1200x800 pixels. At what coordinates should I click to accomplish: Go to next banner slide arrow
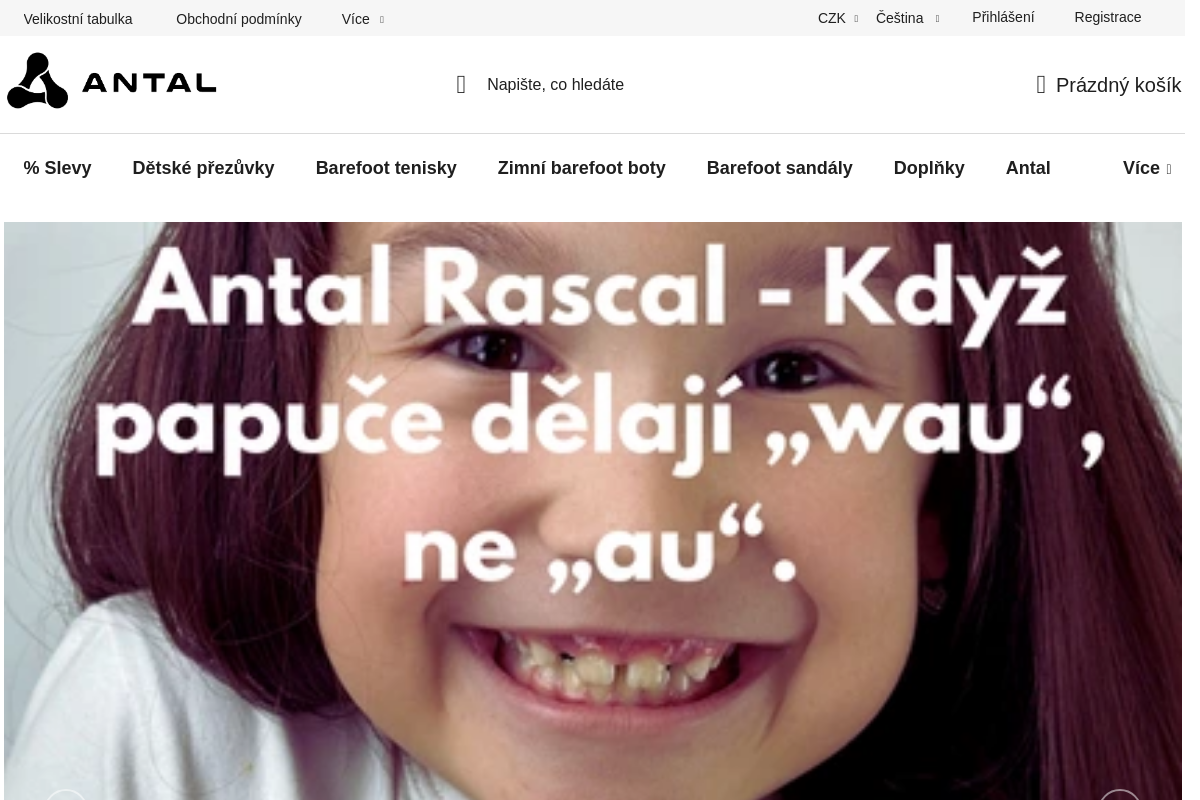[x=1119, y=795]
